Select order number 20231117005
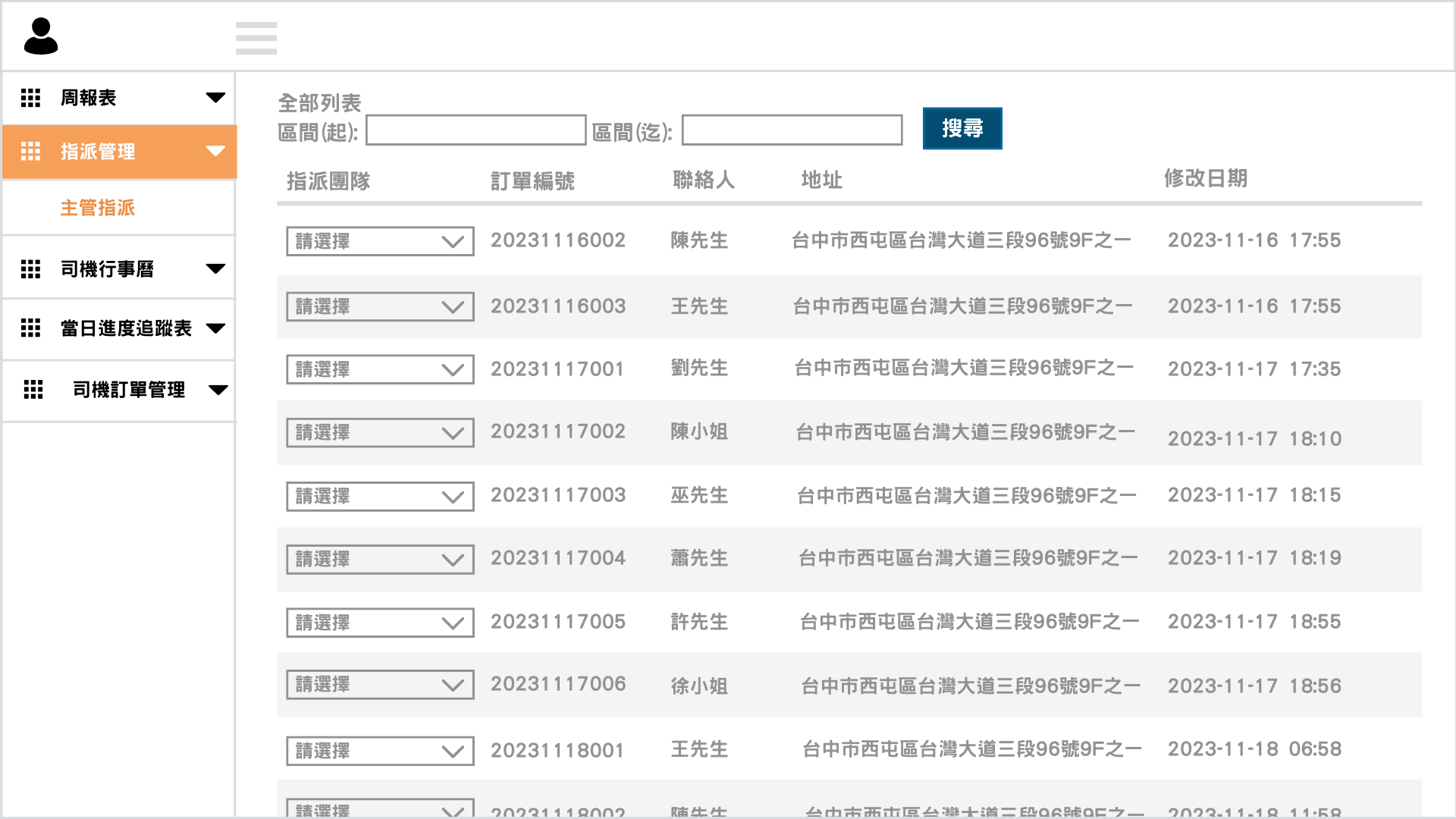The height and width of the screenshot is (819, 1456). pyautogui.click(x=558, y=622)
